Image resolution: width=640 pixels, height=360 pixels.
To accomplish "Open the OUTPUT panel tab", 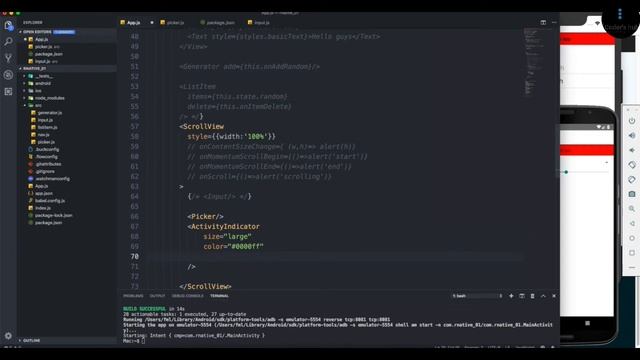I will coord(157,296).
